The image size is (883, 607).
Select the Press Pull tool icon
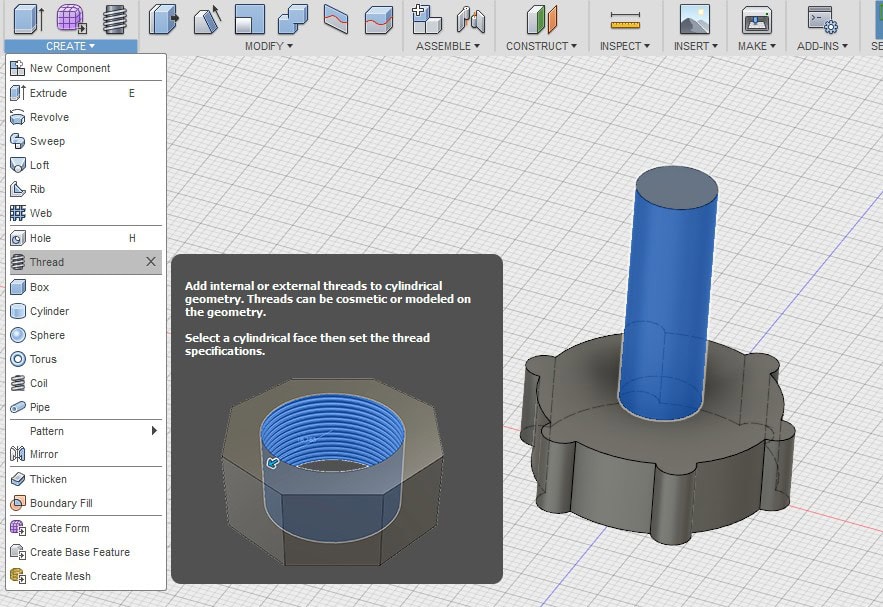pyautogui.click(x=164, y=19)
